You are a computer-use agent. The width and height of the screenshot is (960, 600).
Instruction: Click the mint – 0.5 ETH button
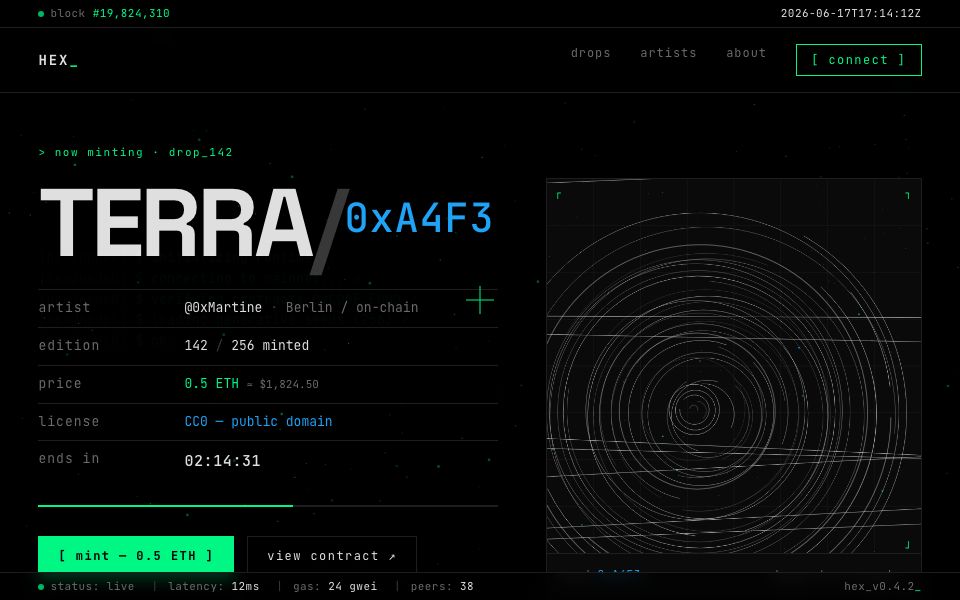pos(136,555)
